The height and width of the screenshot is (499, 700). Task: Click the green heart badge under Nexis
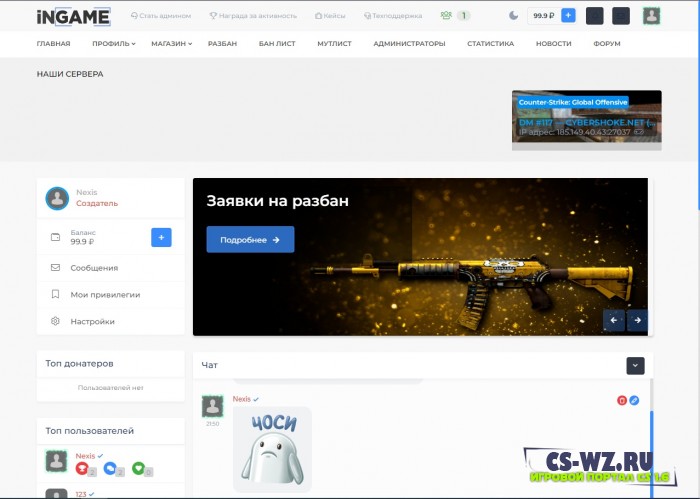point(138,468)
